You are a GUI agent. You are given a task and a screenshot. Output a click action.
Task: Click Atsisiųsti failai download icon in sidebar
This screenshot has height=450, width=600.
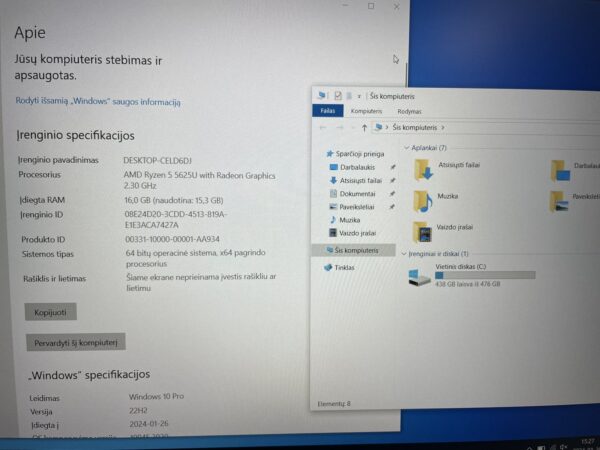coord(333,180)
